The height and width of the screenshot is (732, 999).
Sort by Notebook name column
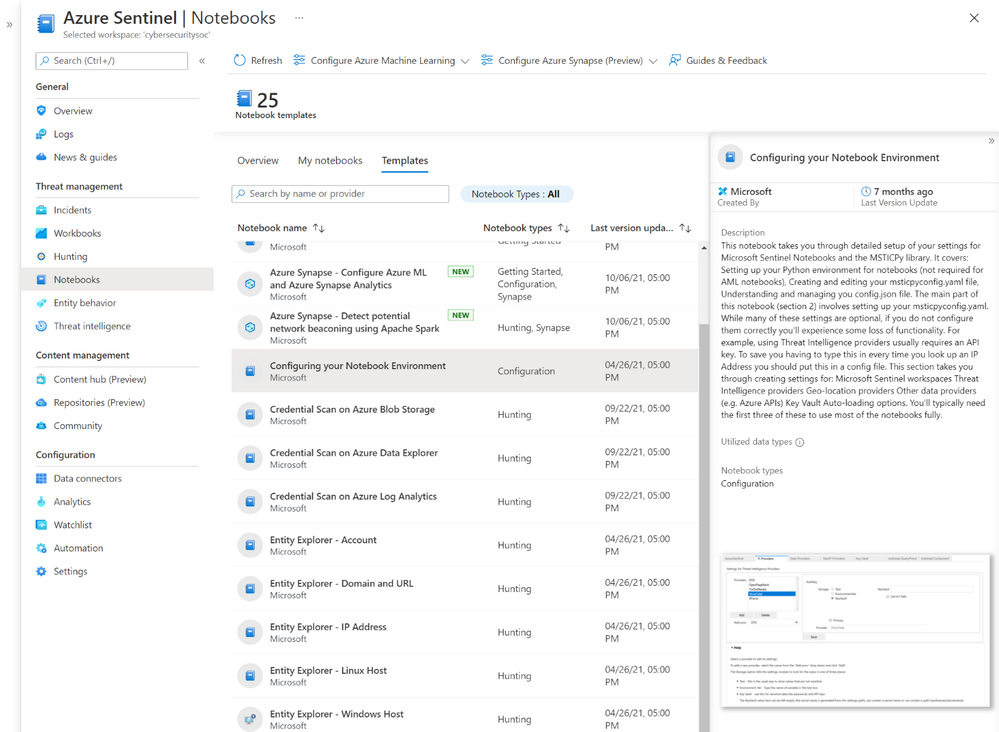coord(281,228)
